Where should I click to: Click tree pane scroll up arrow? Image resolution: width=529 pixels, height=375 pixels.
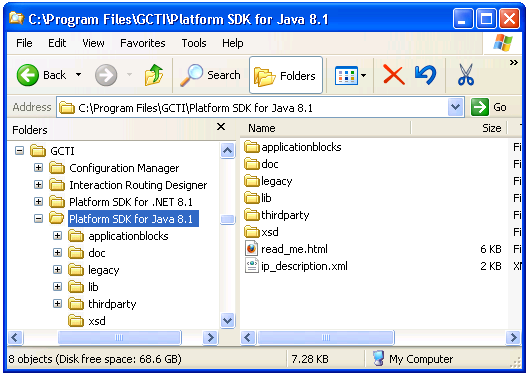pyautogui.click(x=228, y=150)
